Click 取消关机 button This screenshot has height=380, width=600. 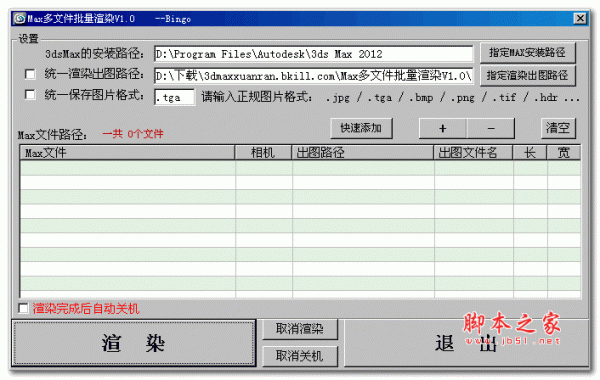click(x=300, y=356)
